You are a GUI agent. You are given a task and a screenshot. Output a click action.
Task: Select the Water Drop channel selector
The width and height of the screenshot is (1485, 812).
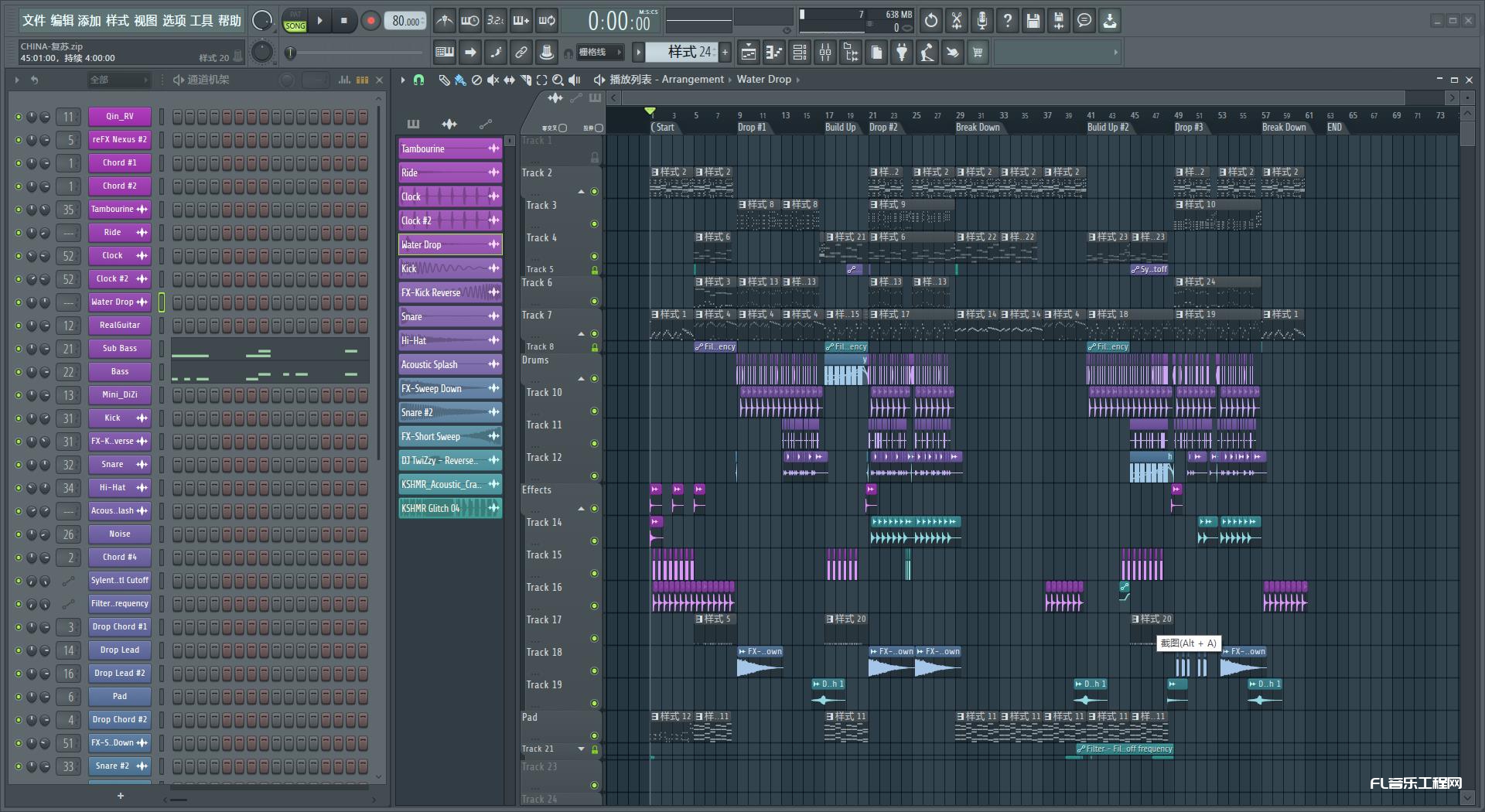[x=162, y=302]
